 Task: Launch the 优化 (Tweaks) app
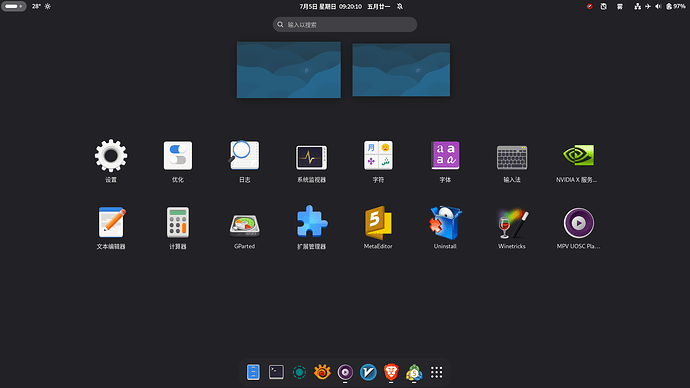click(x=178, y=156)
